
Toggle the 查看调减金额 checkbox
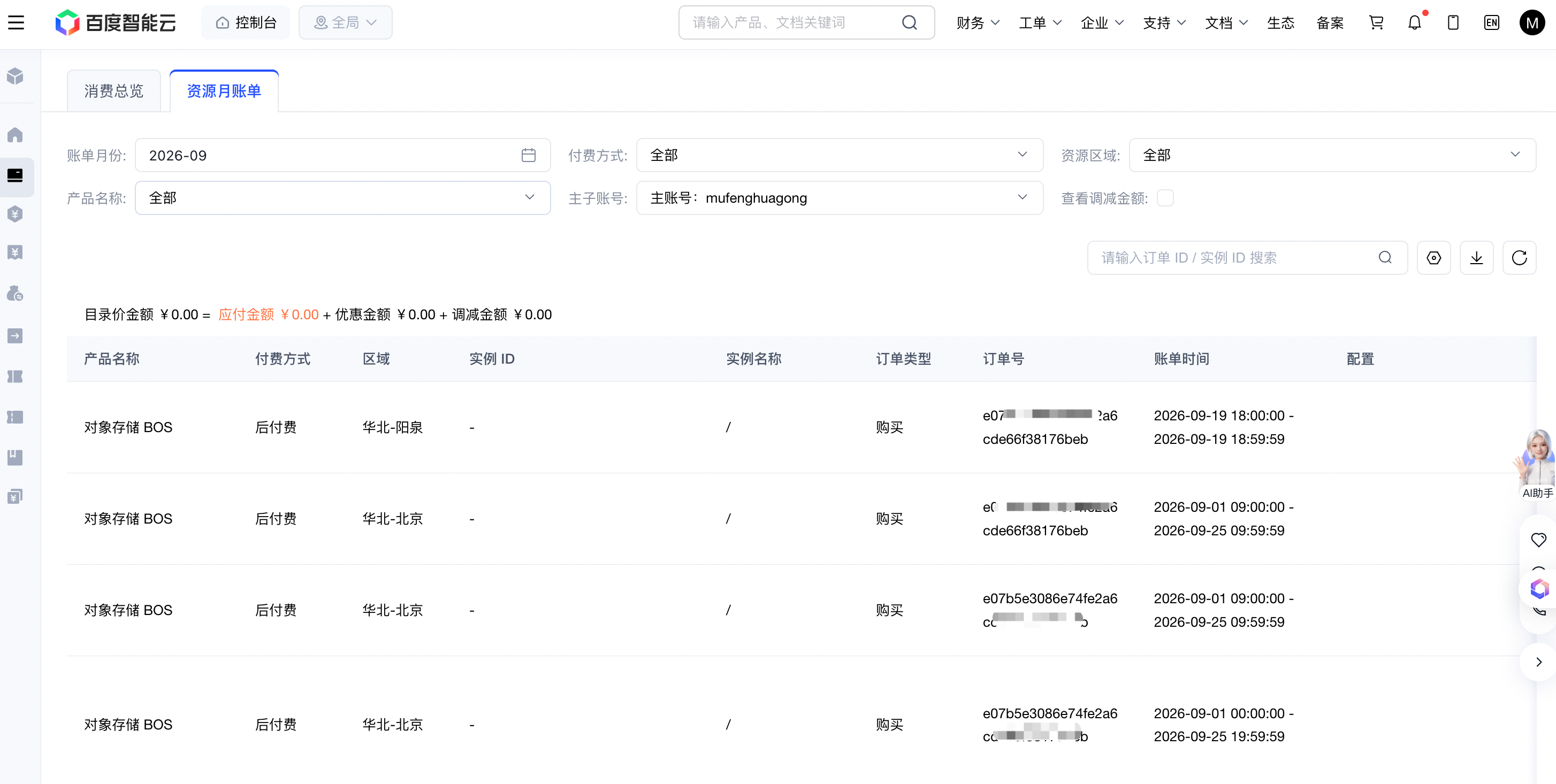tap(1165, 198)
